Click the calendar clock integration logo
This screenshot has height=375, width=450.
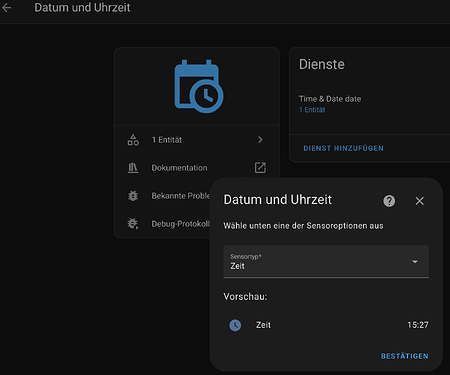[x=199, y=86]
